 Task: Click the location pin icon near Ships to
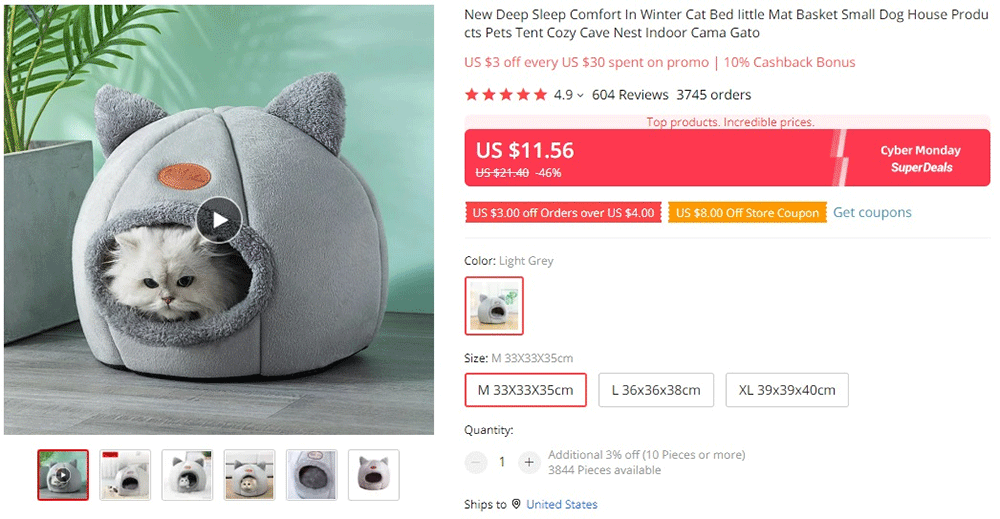coord(516,505)
